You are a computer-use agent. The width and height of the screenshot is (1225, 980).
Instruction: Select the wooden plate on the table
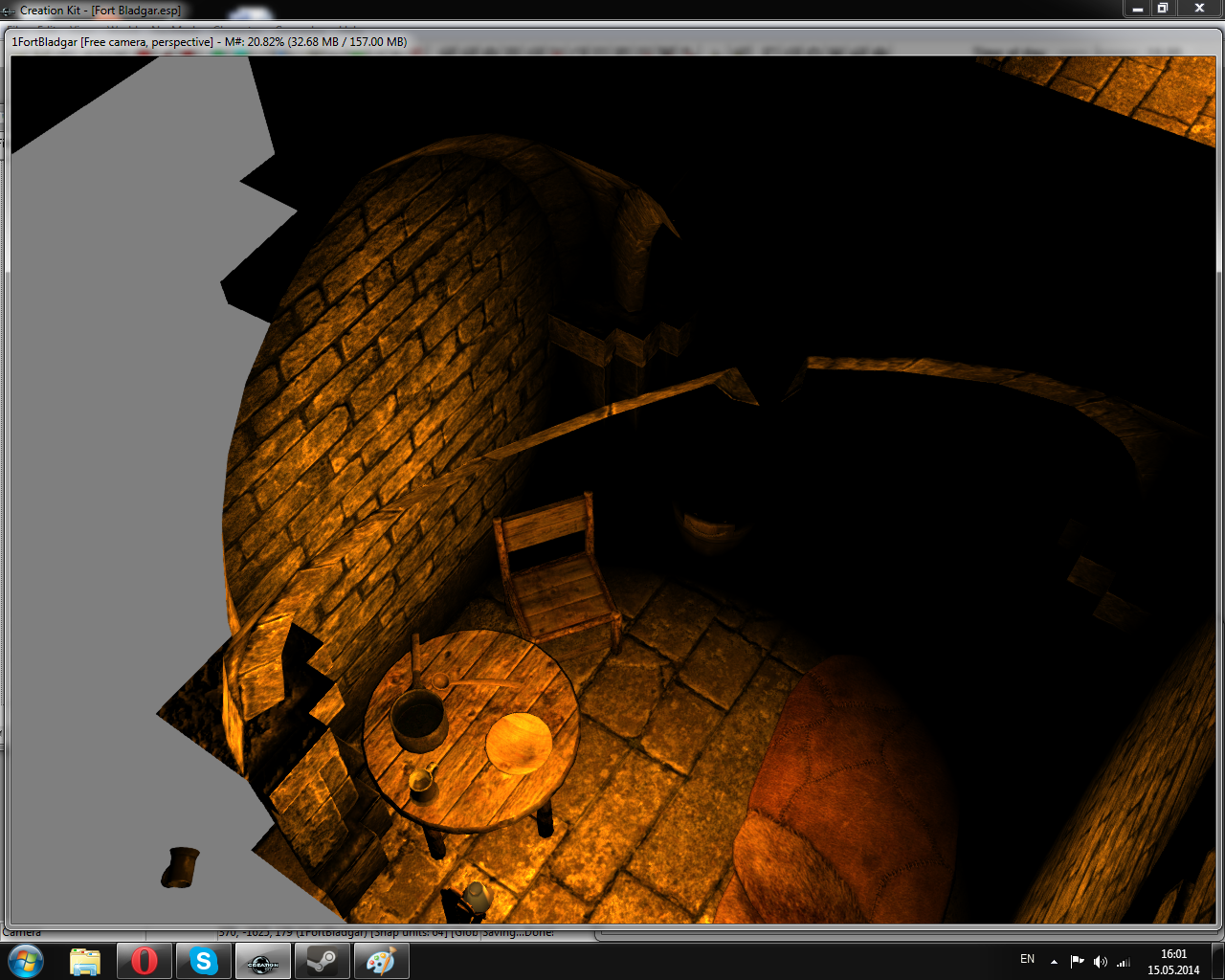[519, 744]
